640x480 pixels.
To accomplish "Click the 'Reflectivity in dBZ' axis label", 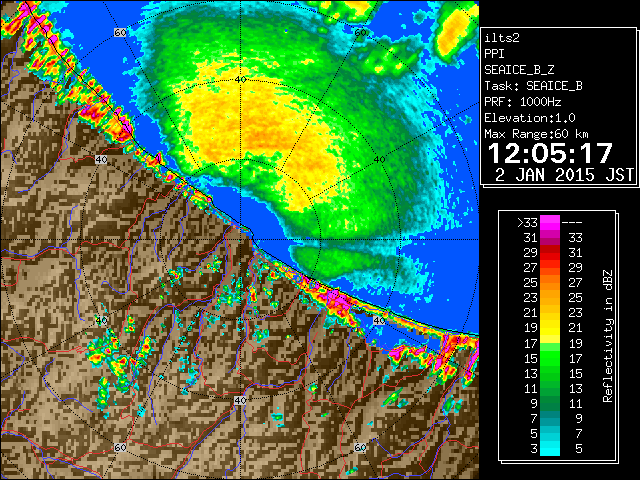I will click(x=607, y=336).
